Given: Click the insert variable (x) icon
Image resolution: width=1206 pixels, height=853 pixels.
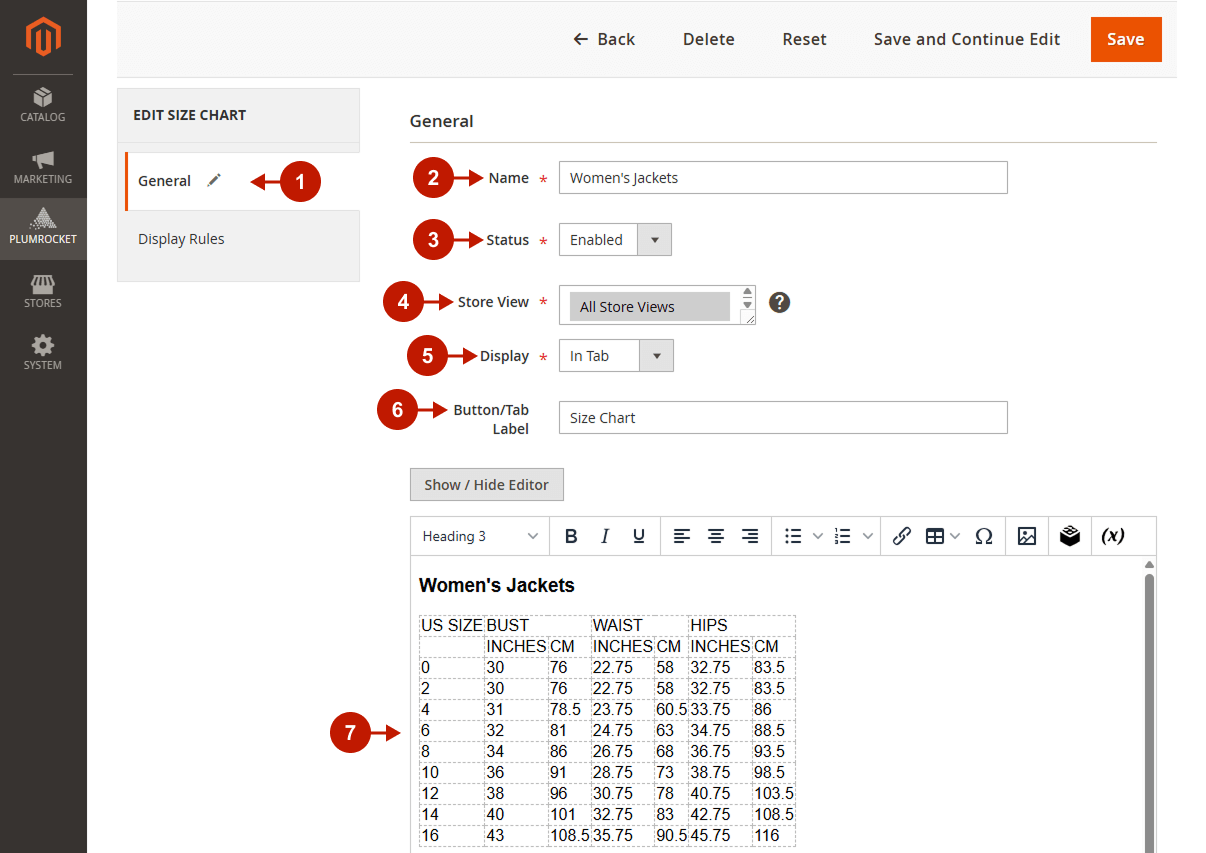Looking at the screenshot, I should (1113, 536).
